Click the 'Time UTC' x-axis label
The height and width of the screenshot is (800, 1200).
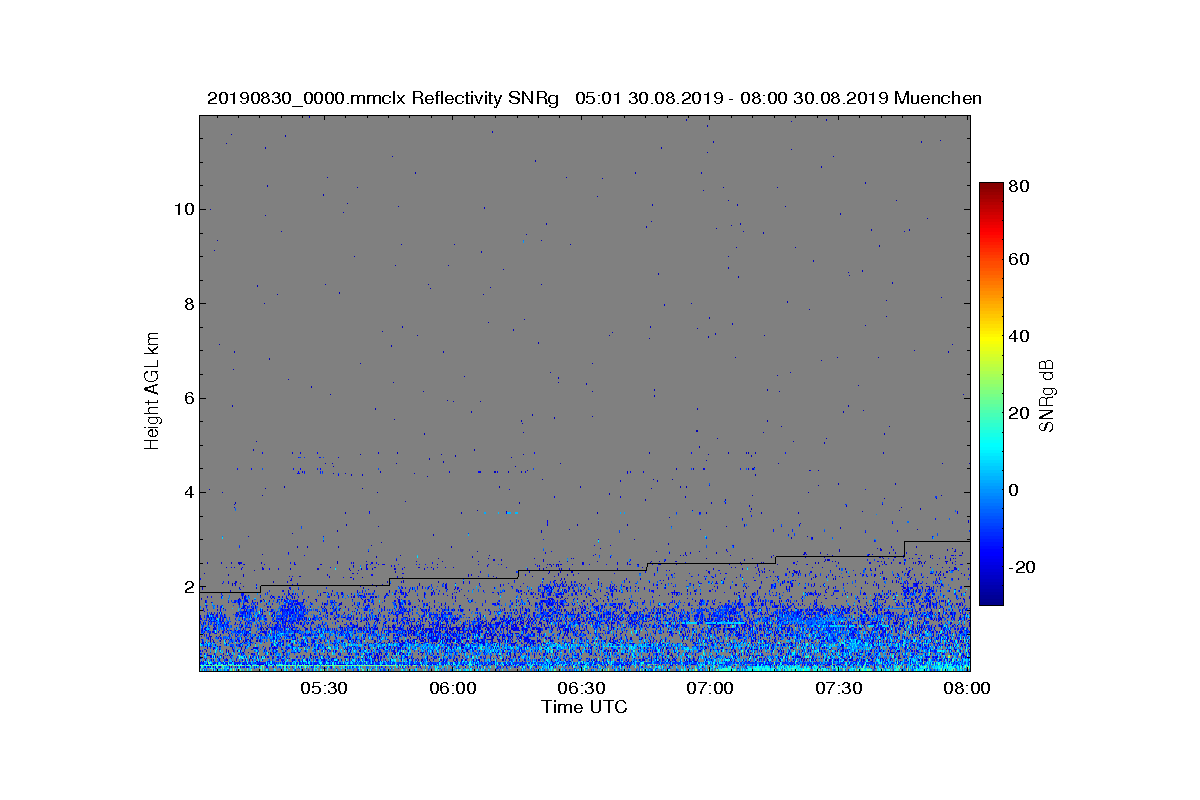[585, 707]
